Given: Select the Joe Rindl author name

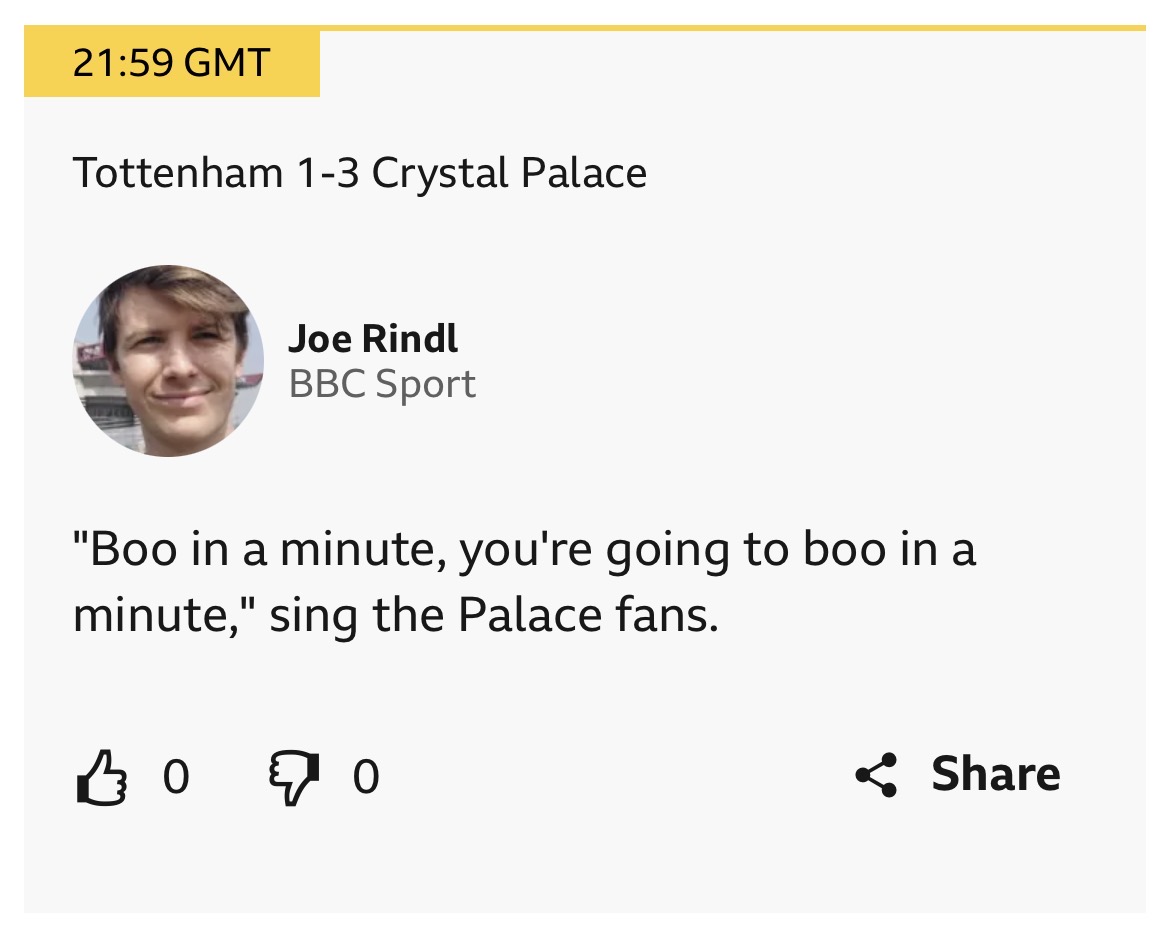Looking at the screenshot, I should tap(373, 339).
